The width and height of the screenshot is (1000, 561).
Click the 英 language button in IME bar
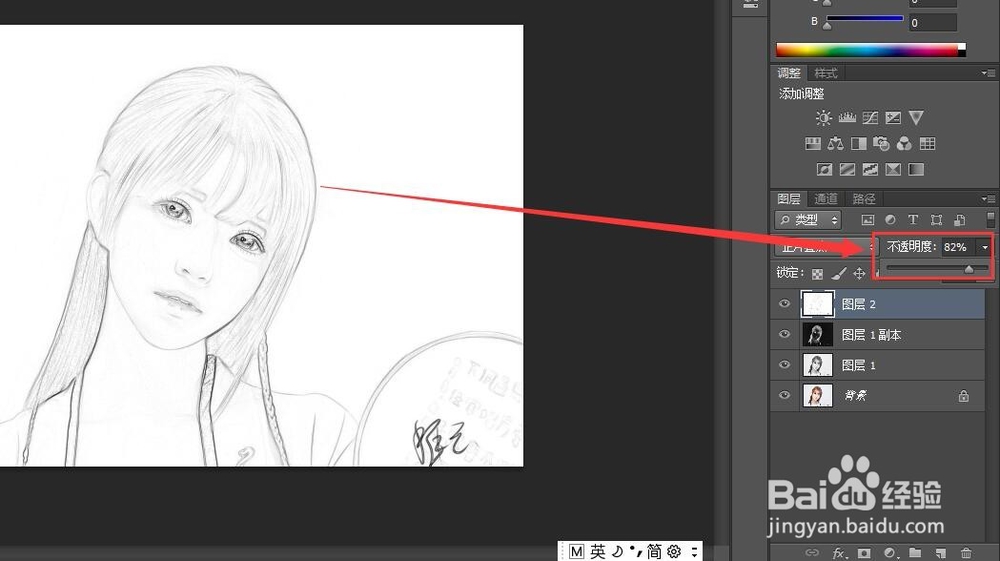(598, 551)
